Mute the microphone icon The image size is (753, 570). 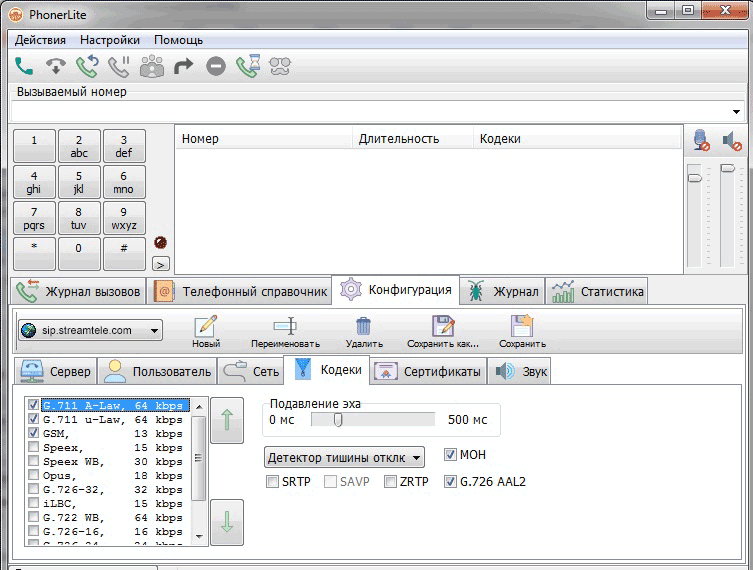[x=702, y=141]
